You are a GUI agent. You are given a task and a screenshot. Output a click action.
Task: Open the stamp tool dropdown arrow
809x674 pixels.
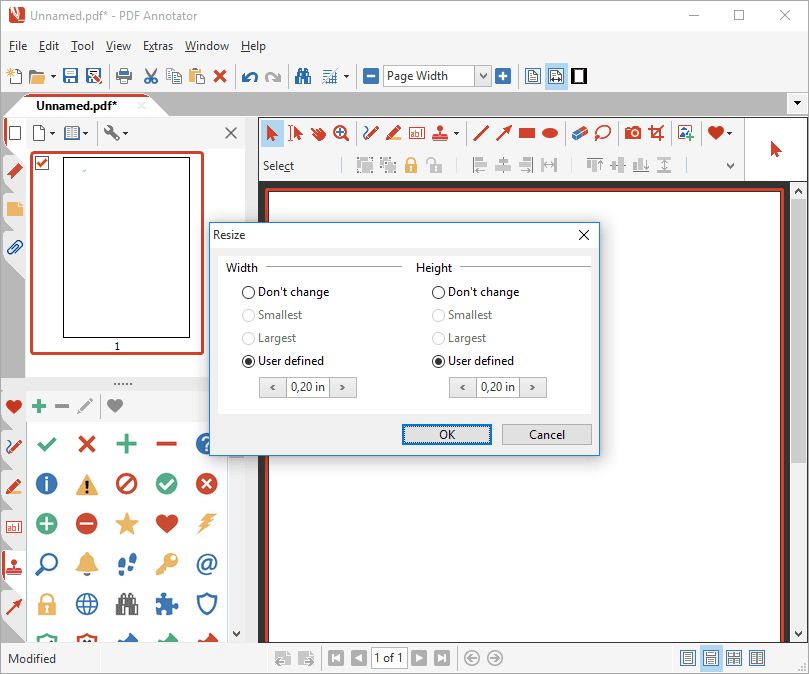(456, 134)
